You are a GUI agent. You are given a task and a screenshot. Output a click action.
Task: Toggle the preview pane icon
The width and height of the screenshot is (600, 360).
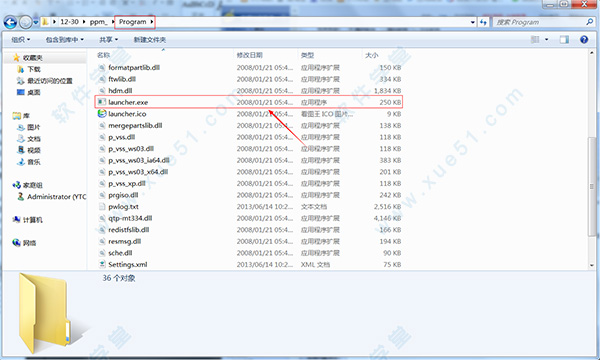click(564, 39)
